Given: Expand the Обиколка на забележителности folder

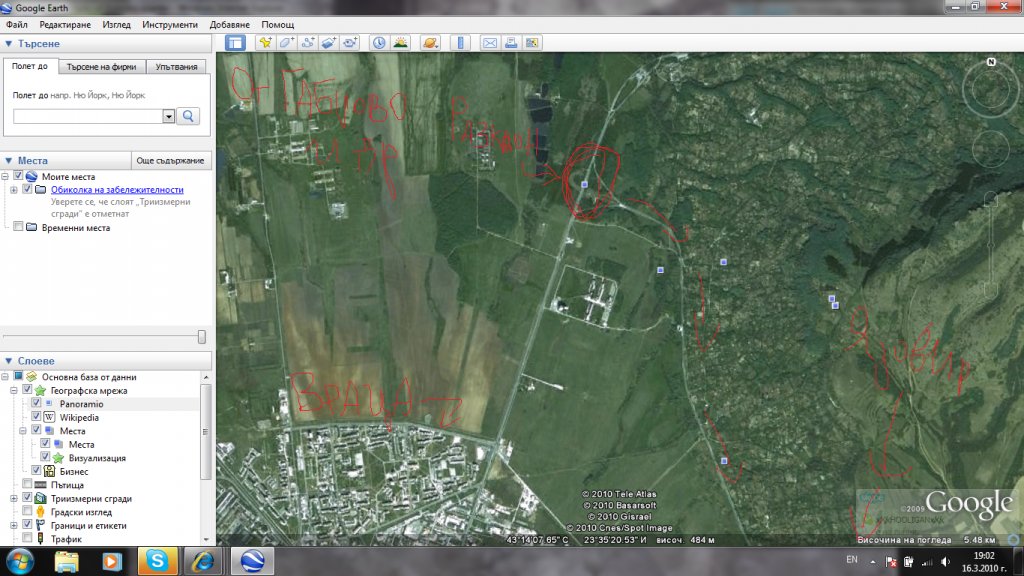Looking at the screenshot, I should click(14, 190).
